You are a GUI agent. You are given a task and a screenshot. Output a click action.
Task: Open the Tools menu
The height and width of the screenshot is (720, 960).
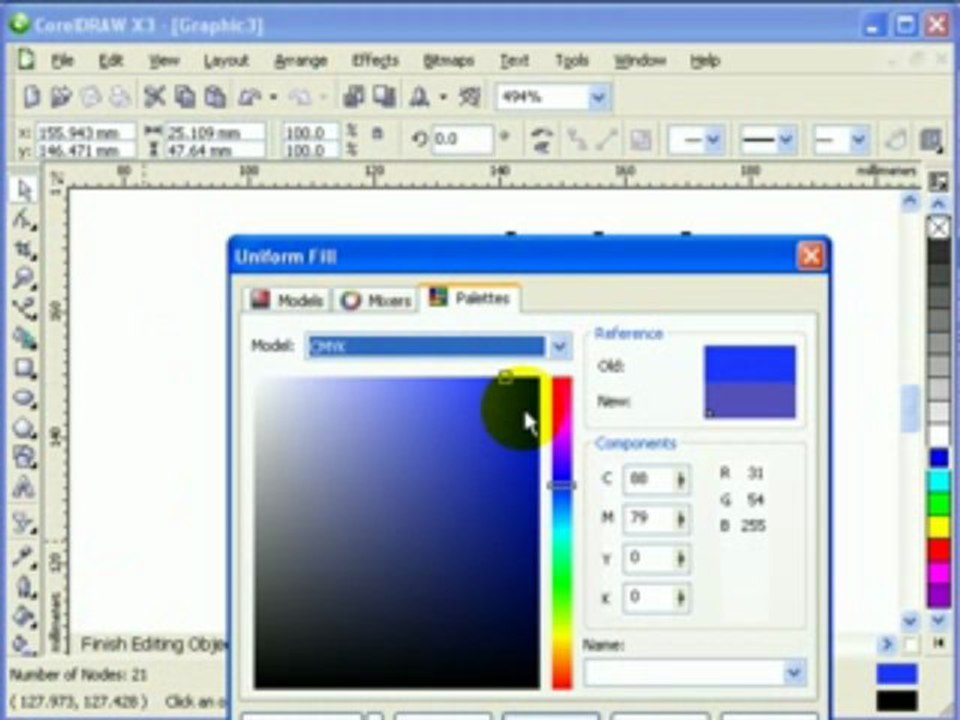click(x=572, y=61)
